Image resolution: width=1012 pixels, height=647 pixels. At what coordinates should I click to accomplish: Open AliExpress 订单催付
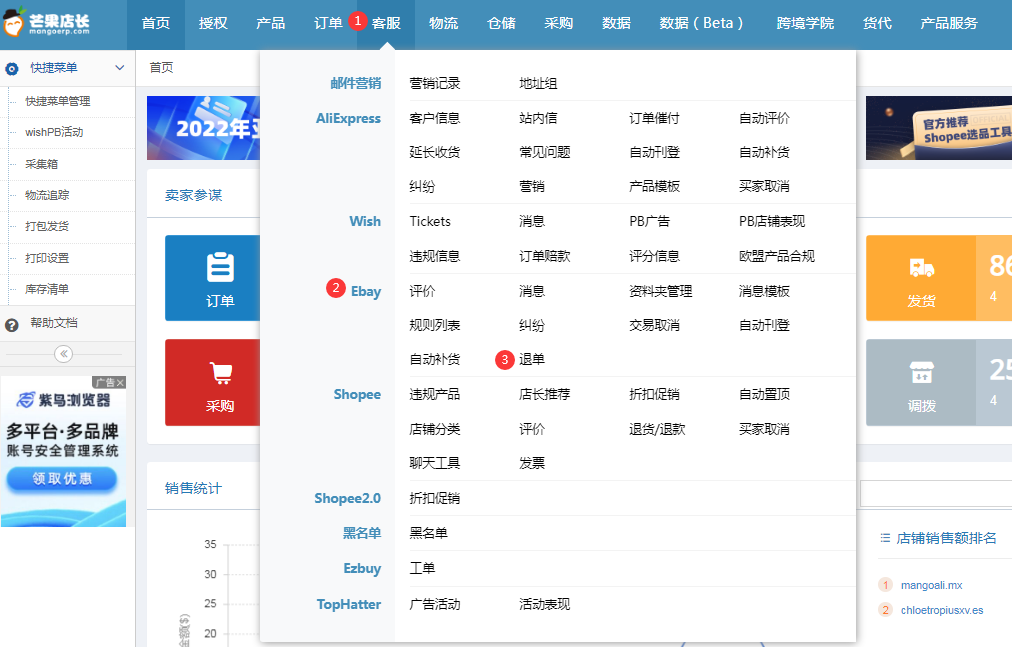tap(654, 118)
